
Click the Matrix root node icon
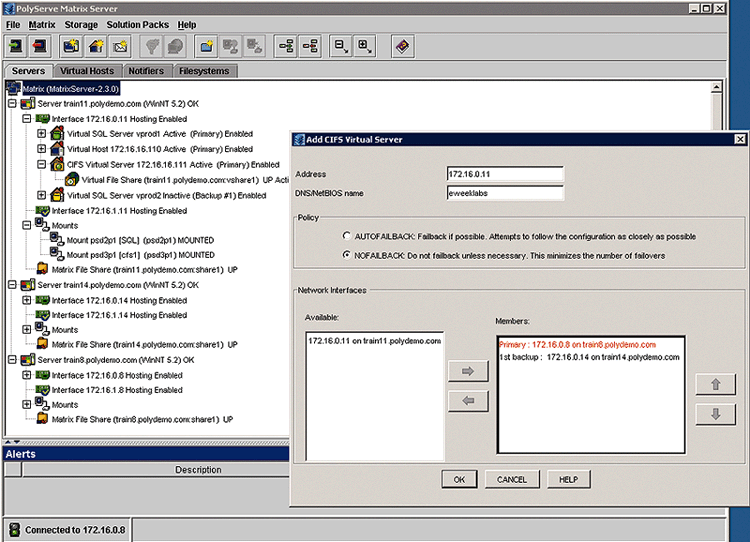click(13, 88)
